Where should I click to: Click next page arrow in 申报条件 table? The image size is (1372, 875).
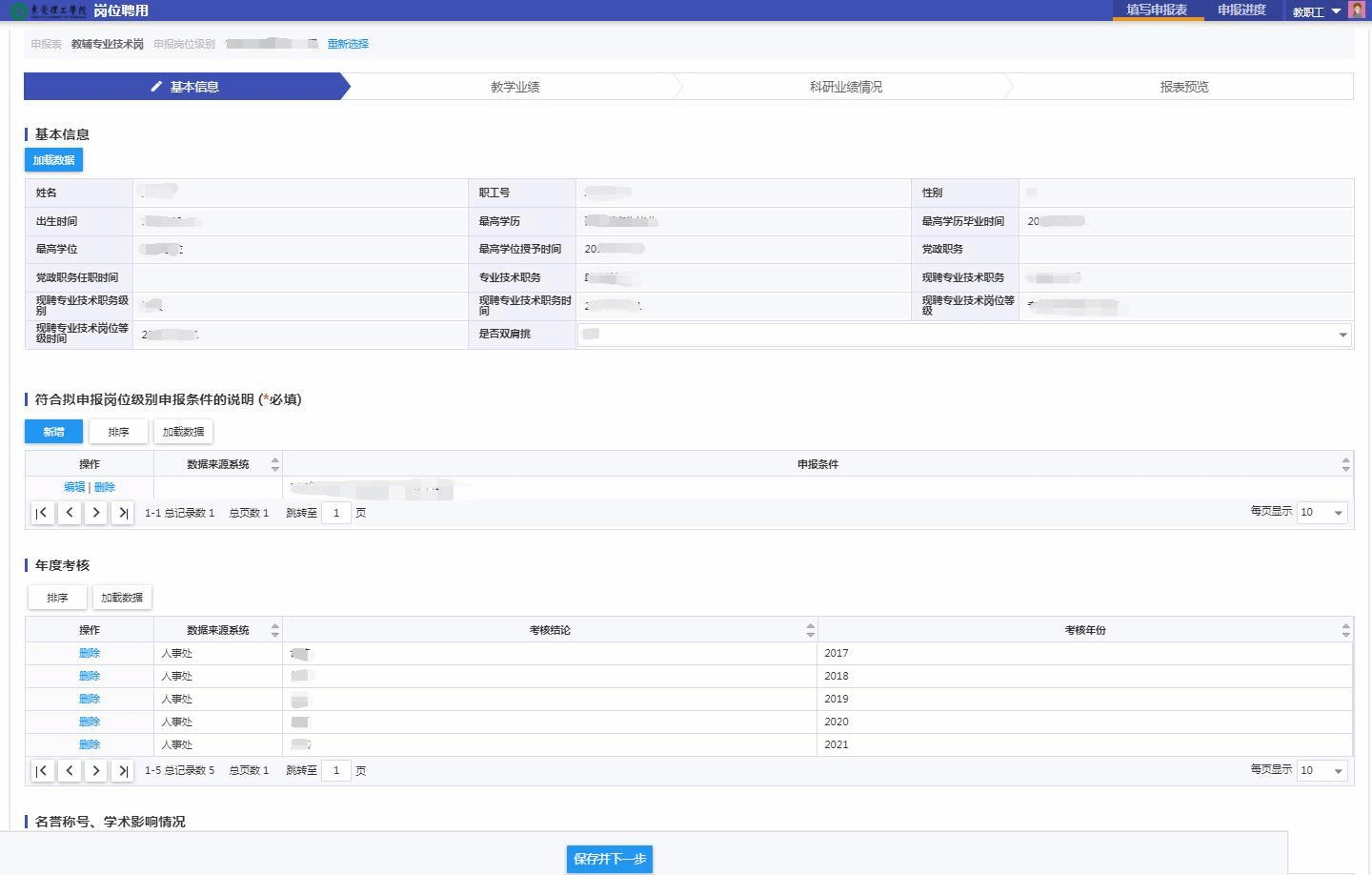(x=95, y=513)
